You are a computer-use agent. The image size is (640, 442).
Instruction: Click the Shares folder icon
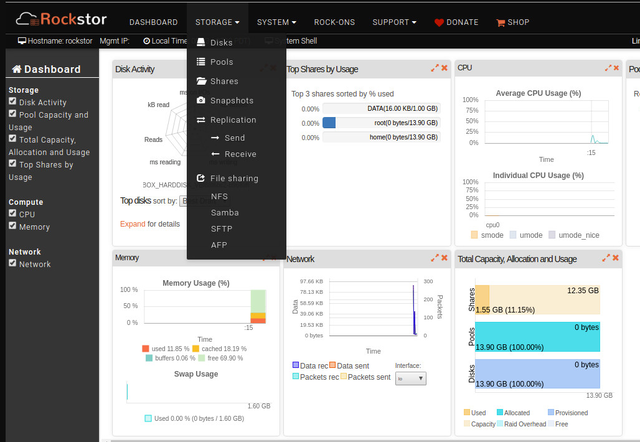[x=201, y=81]
